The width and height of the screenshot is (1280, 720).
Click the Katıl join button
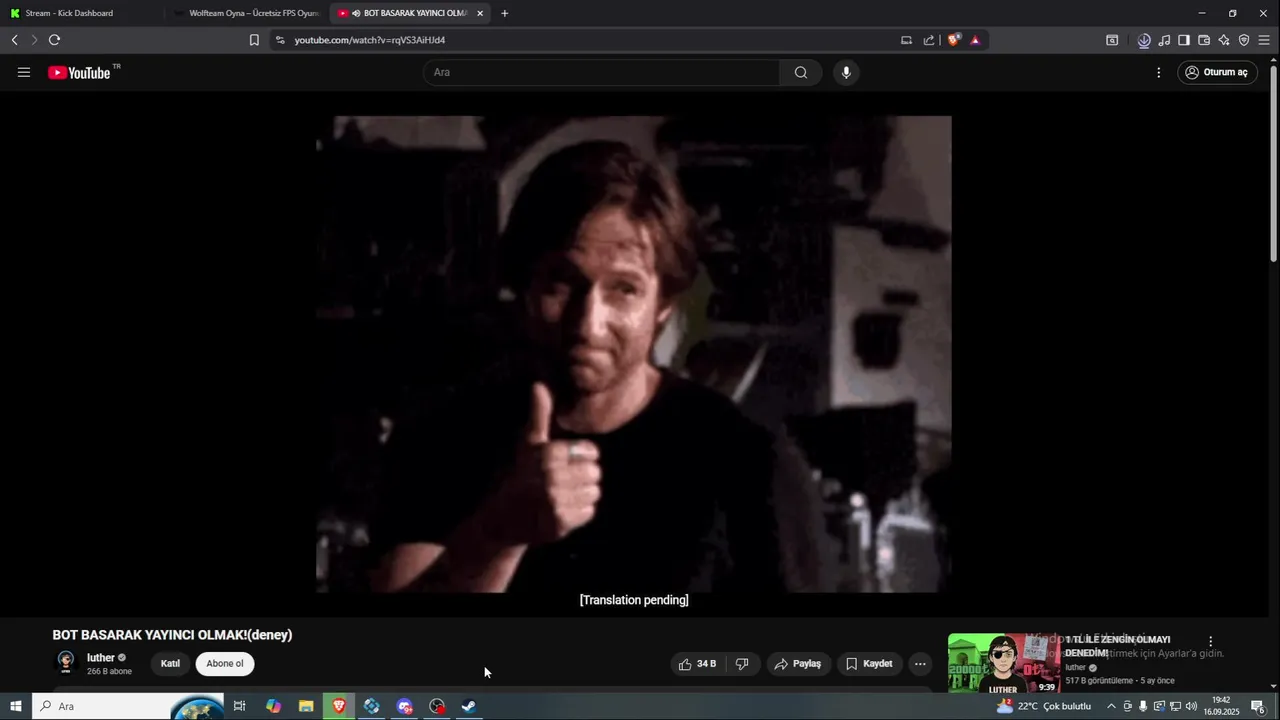[x=170, y=664]
